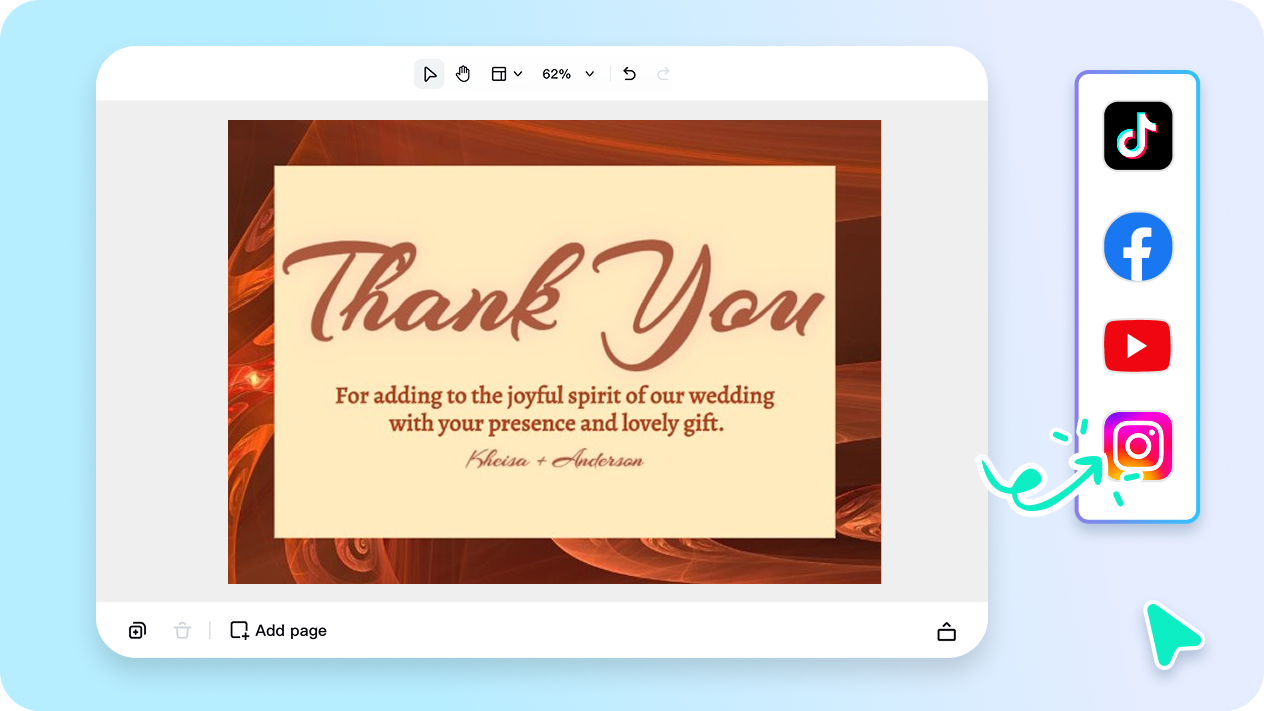Open the zoom percentage chevron
This screenshot has height=711, width=1264.
click(x=589, y=73)
